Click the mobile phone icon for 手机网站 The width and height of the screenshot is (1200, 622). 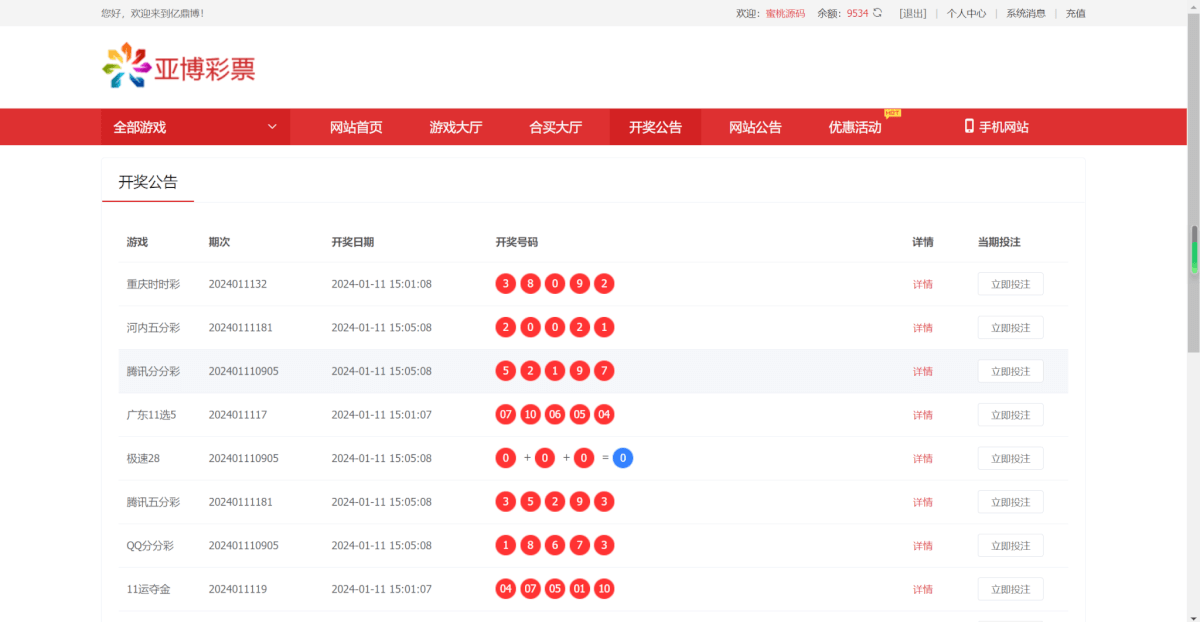tap(968, 126)
